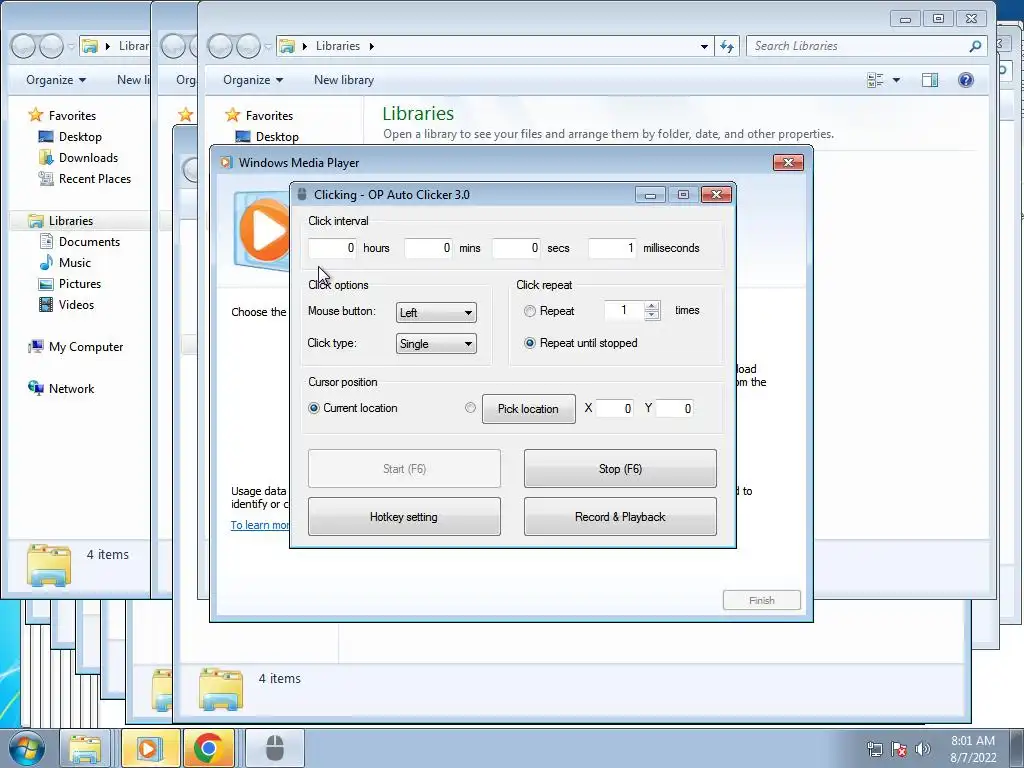Click Libraries in front window address bar
This screenshot has width=1024, height=768.
click(x=338, y=46)
